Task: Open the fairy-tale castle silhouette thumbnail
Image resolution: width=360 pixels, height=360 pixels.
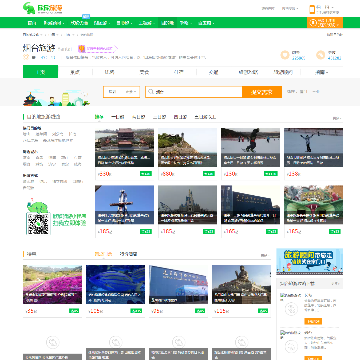Action: (x=187, y=205)
